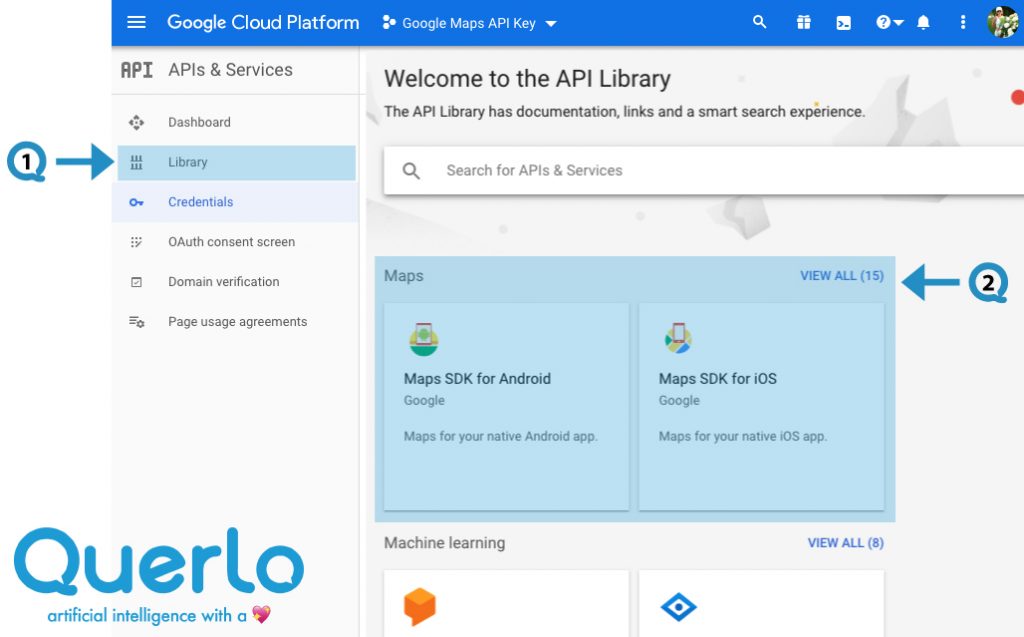This screenshot has width=1024, height=637.
Task: Click the blue diamond eye API icon
Action: [679, 608]
